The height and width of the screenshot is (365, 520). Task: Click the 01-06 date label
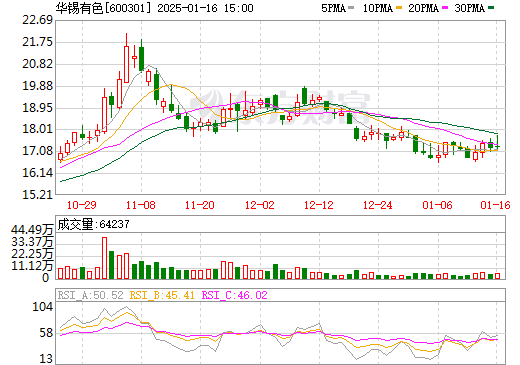[x=437, y=205]
